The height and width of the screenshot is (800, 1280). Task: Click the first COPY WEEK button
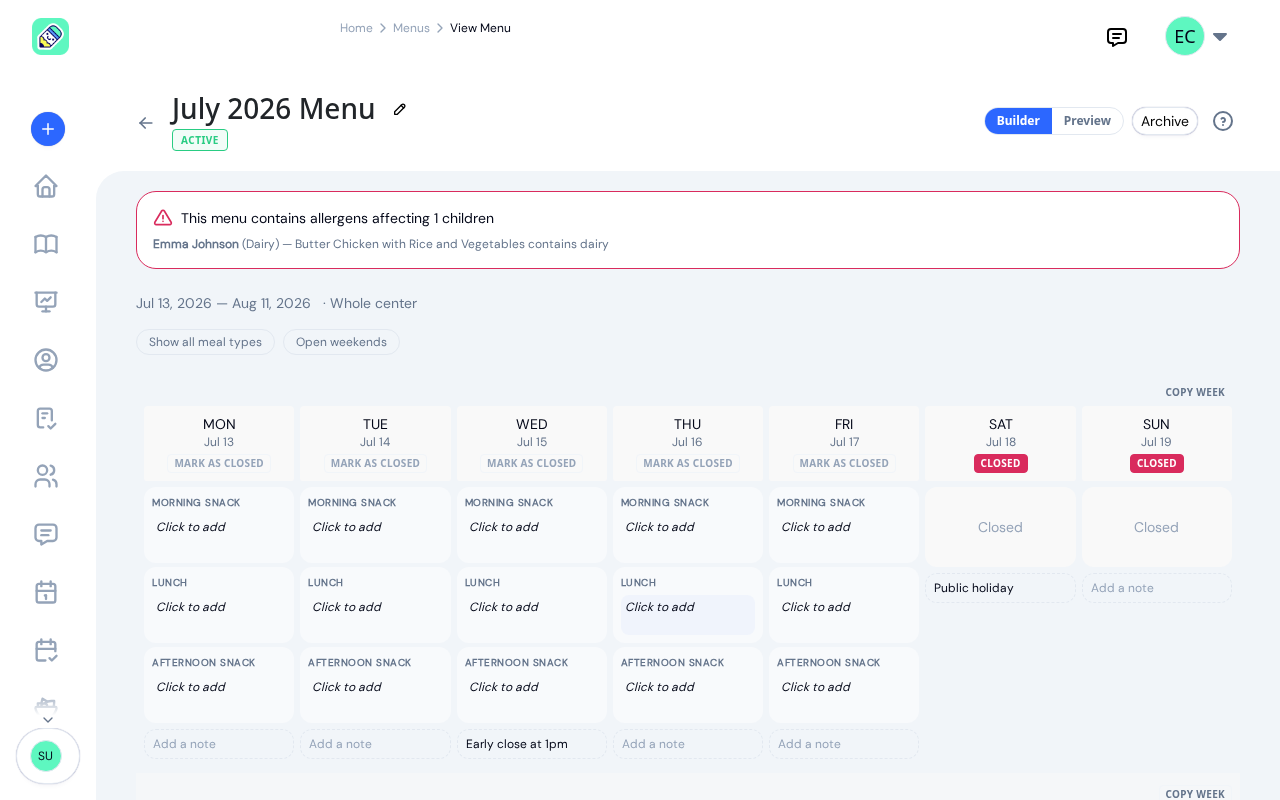(1195, 392)
